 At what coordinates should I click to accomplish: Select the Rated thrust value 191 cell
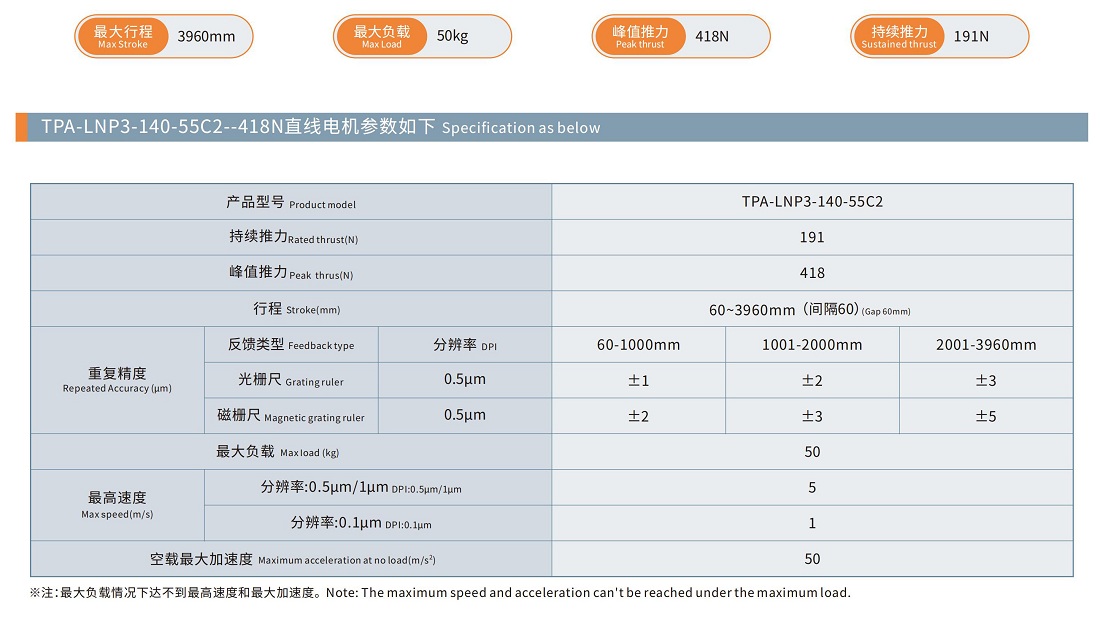coord(812,237)
